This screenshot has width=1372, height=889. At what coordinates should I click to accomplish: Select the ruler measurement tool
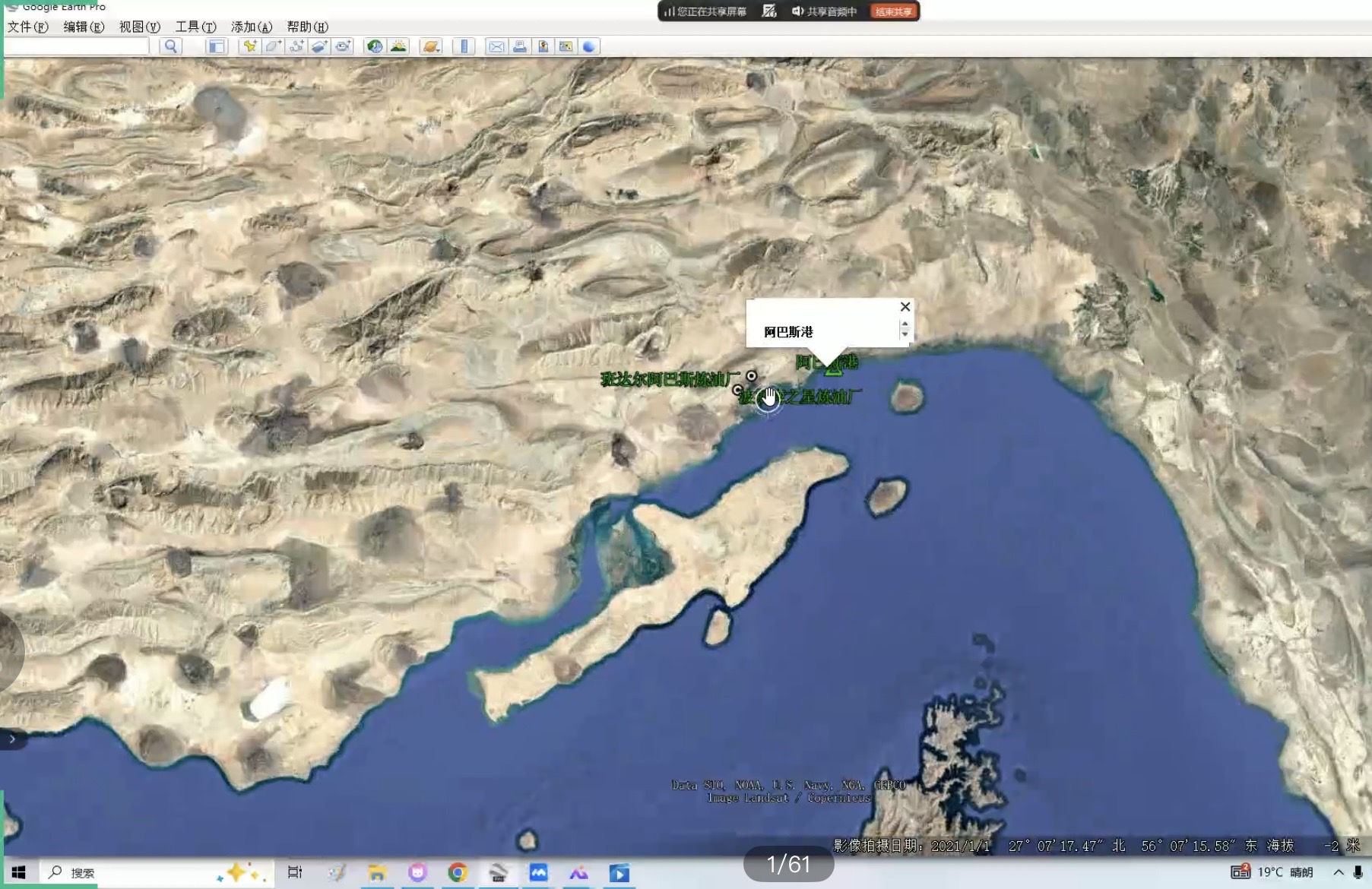point(463,46)
